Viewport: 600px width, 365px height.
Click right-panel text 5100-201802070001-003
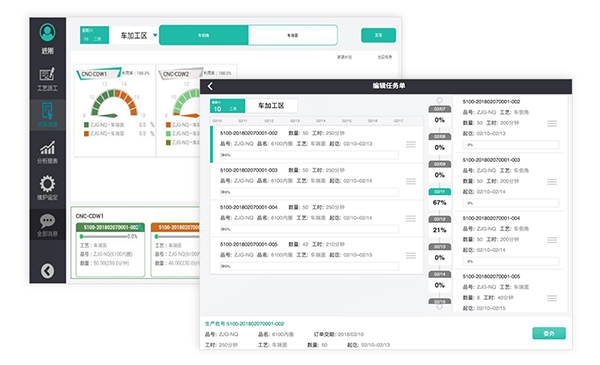(x=491, y=160)
